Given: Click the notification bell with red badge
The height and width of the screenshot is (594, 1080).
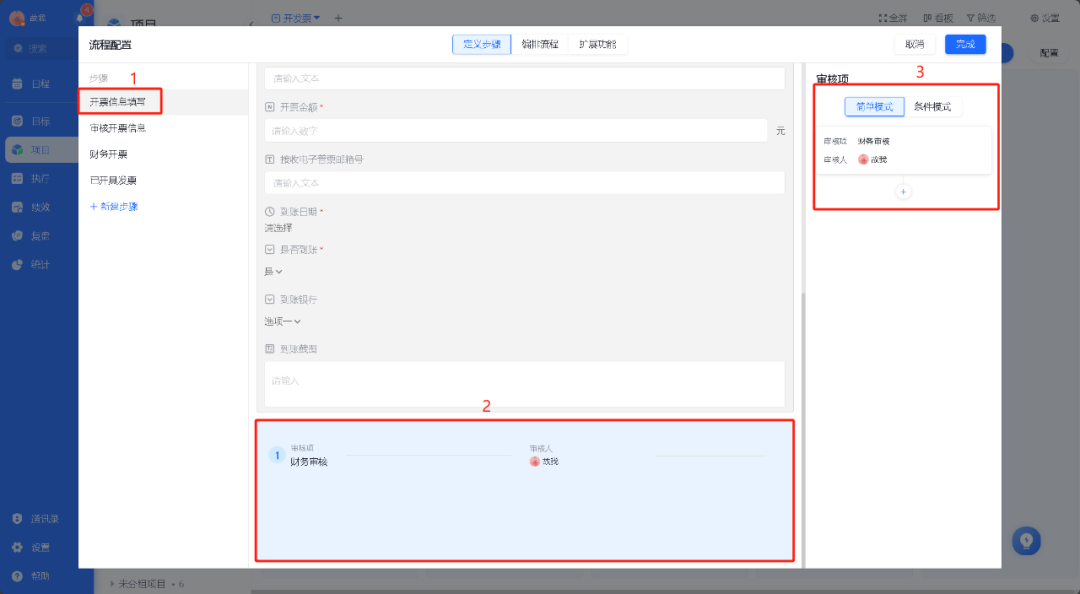Looking at the screenshot, I should pos(81,17).
